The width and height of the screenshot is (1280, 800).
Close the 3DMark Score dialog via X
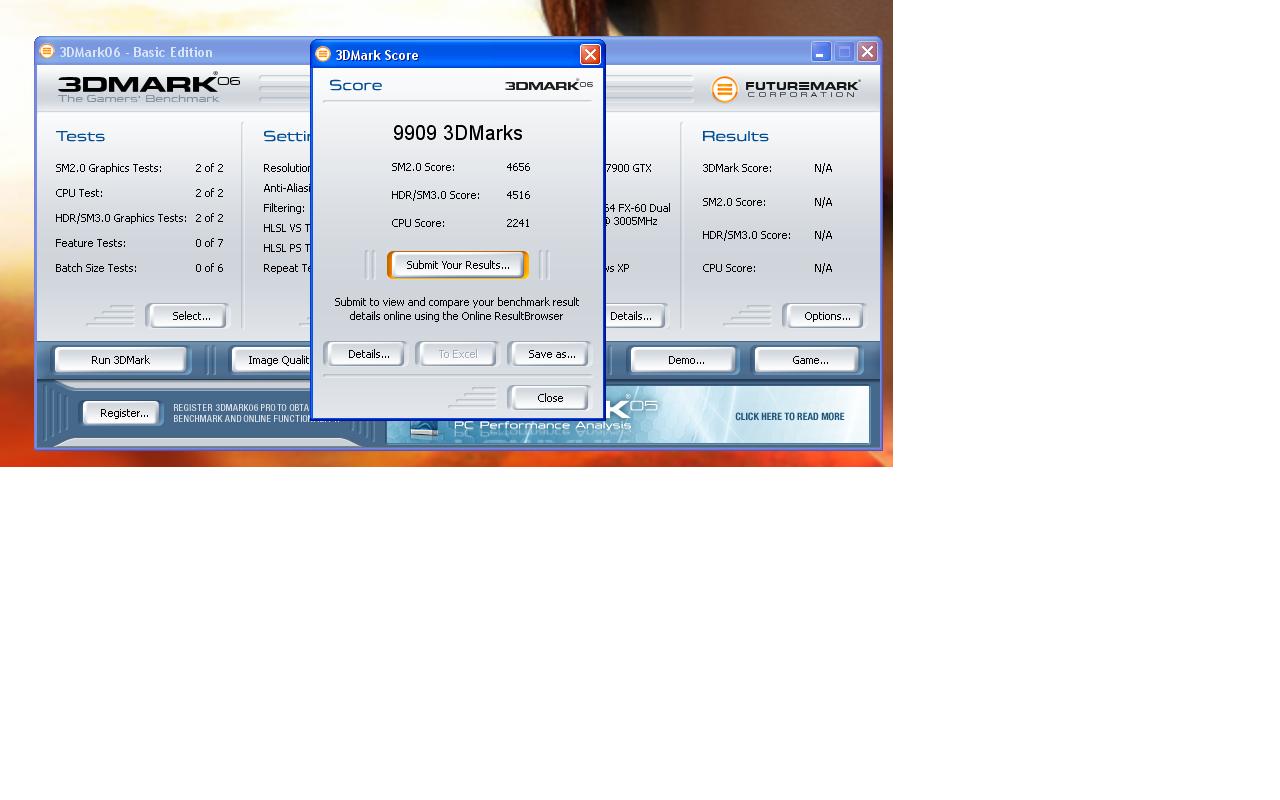click(590, 55)
